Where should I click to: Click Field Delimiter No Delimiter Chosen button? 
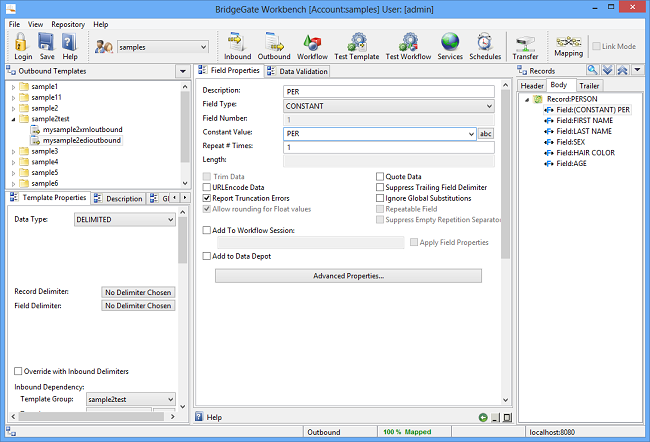click(138, 306)
